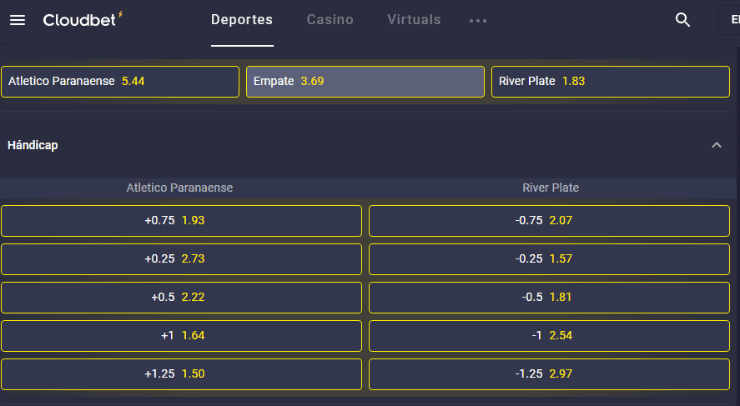Select River Plate -0.5 at 1.81

[x=549, y=298]
